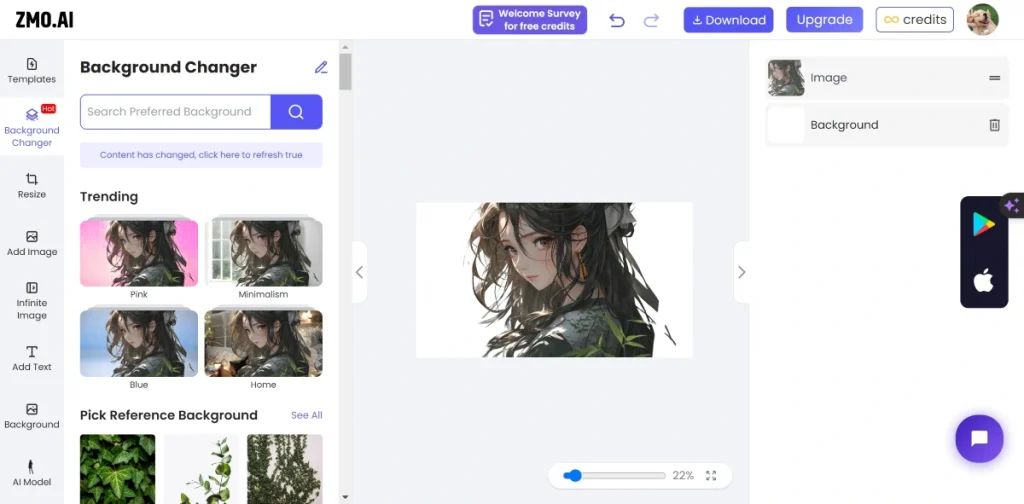Apply the Home trending background
The image size is (1024, 504).
[263, 342]
